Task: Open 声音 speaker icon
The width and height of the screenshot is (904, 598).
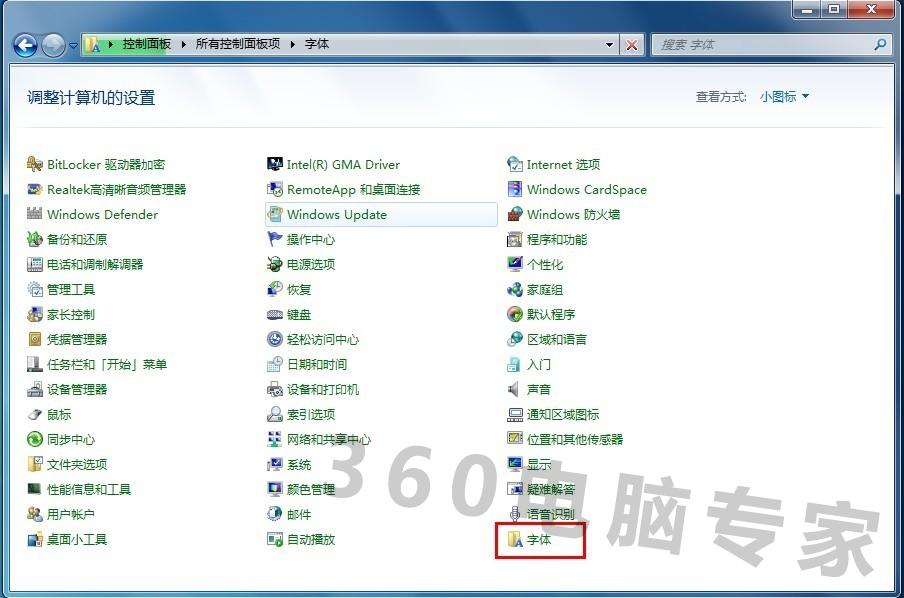Action: point(513,389)
